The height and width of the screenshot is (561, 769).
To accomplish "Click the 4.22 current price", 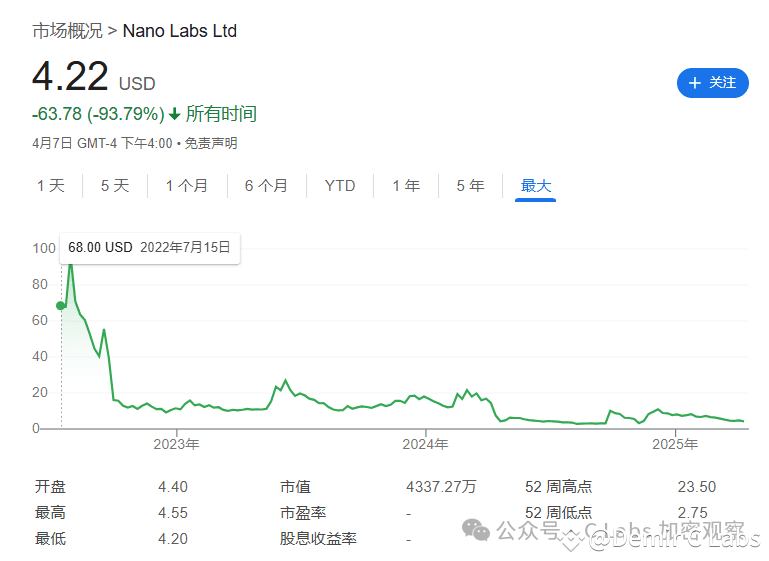I will tap(70, 76).
